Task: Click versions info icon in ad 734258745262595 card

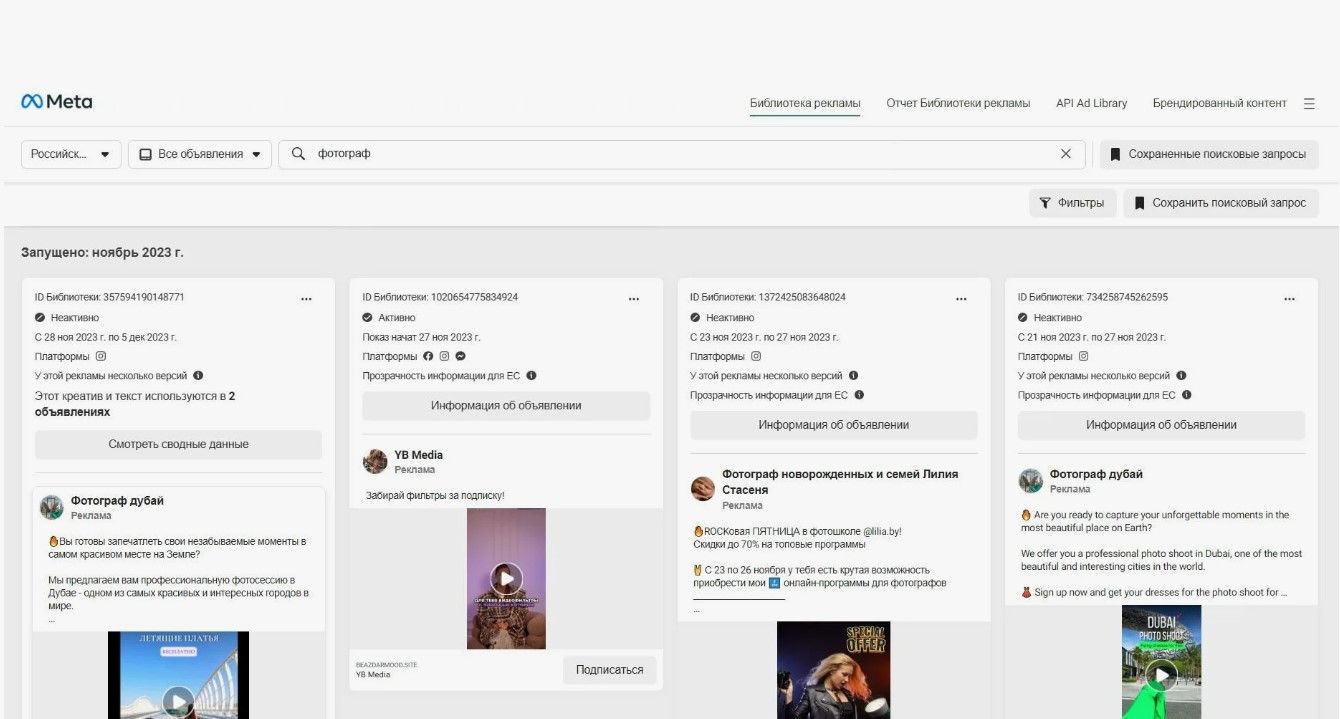Action: tap(1181, 376)
